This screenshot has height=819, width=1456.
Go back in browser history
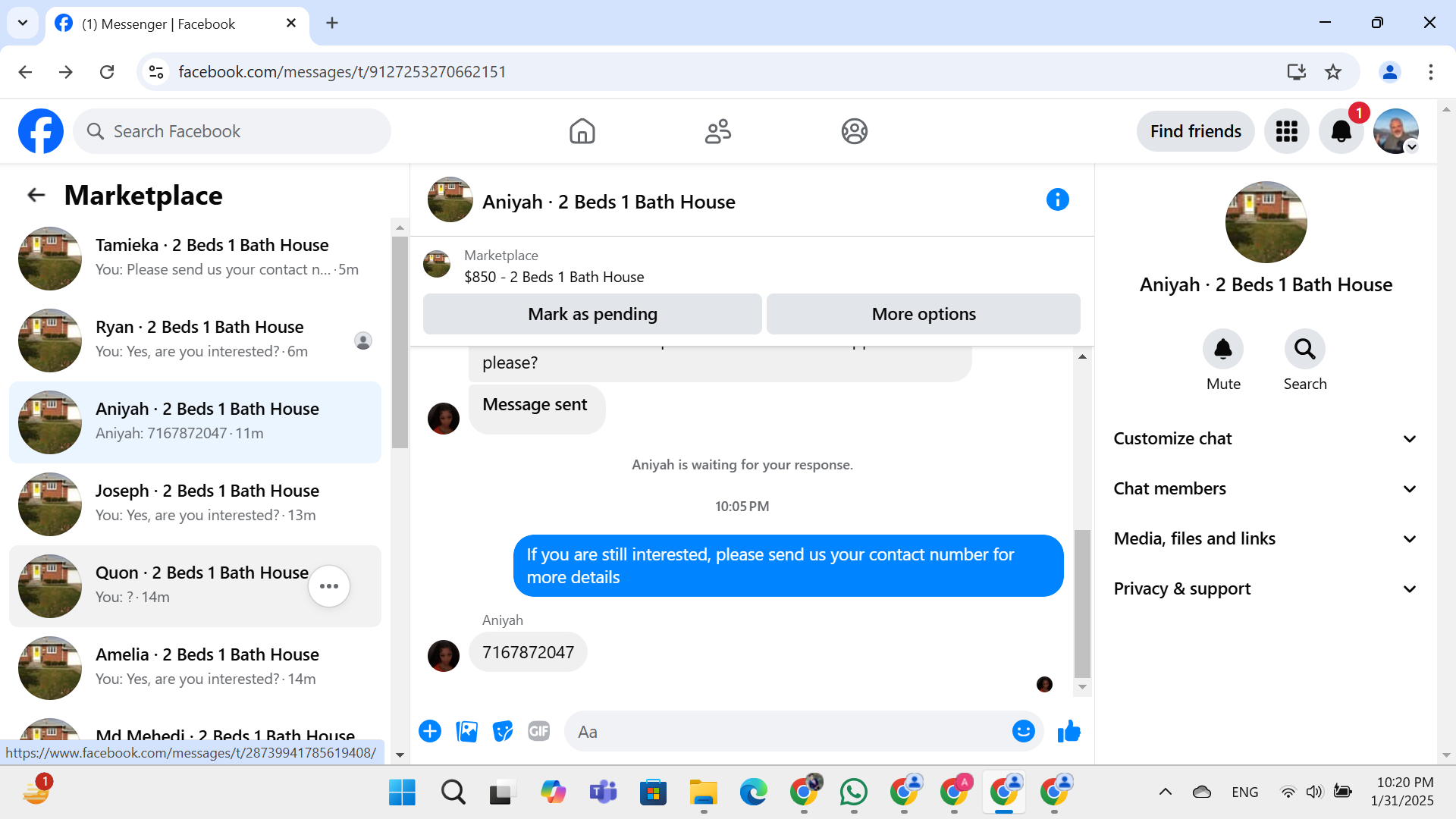[x=25, y=72]
